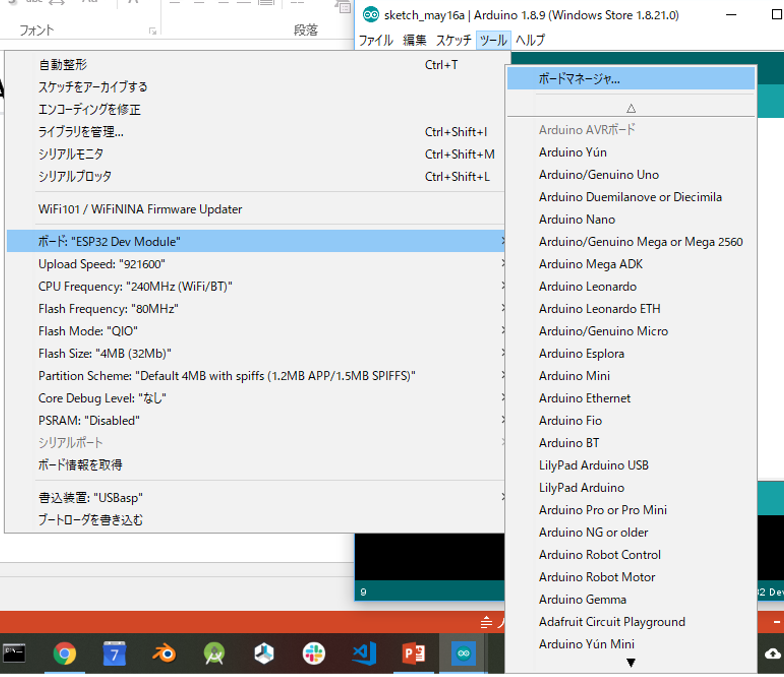Launch WiFi101 / WiFiNINA Firmware Updater
The height and width of the screenshot is (677, 784).
tap(256, 209)
